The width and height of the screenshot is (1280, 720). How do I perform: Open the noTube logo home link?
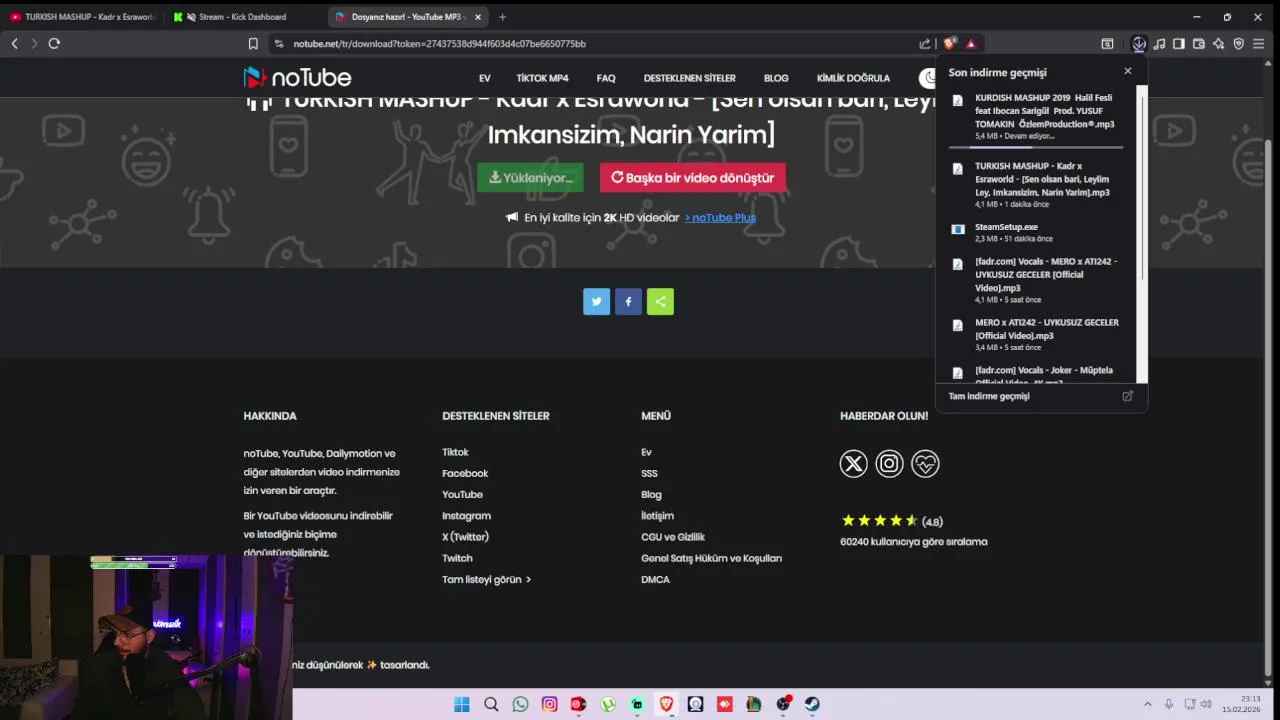[297, 78]
